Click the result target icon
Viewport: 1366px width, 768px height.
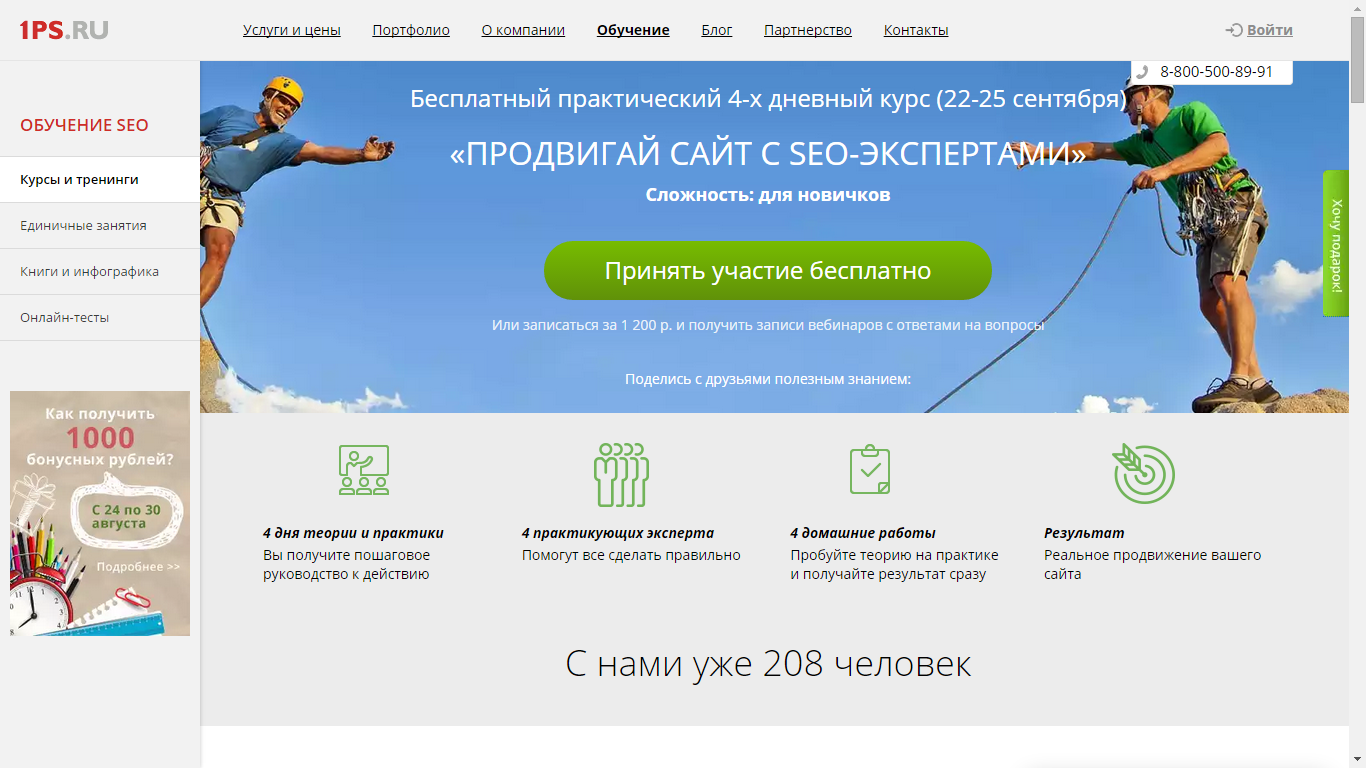click(1144, 473)
